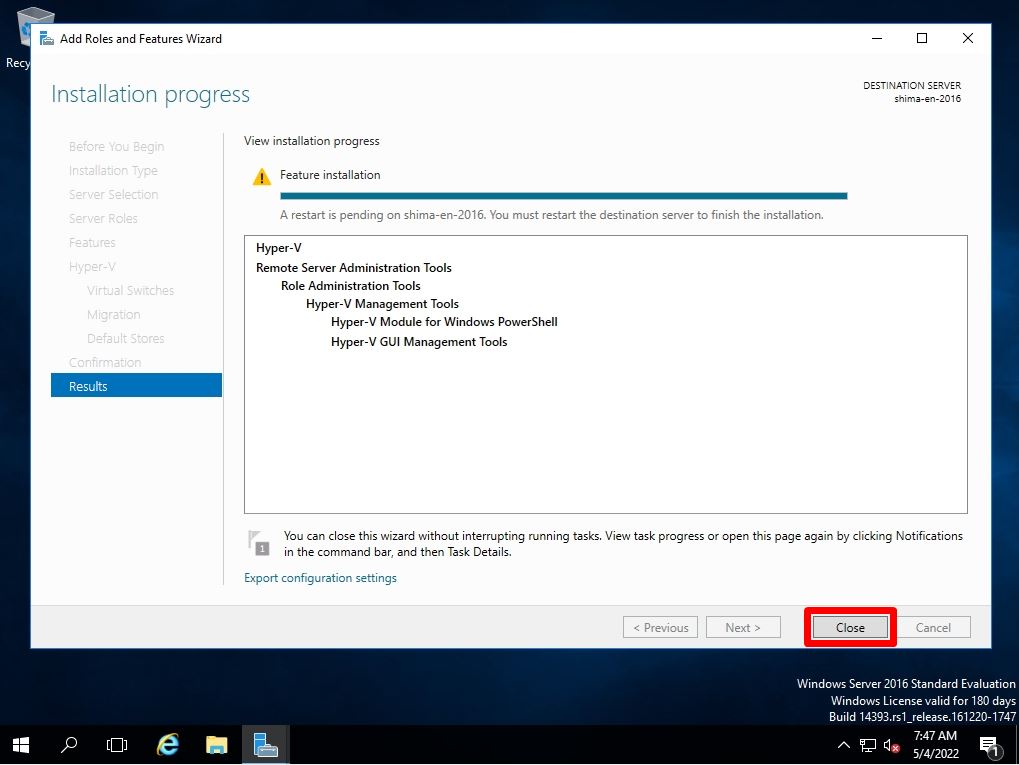Viewport: 1019px width, 765px height.
Task: Click the Next button
Action: point(743,627)
